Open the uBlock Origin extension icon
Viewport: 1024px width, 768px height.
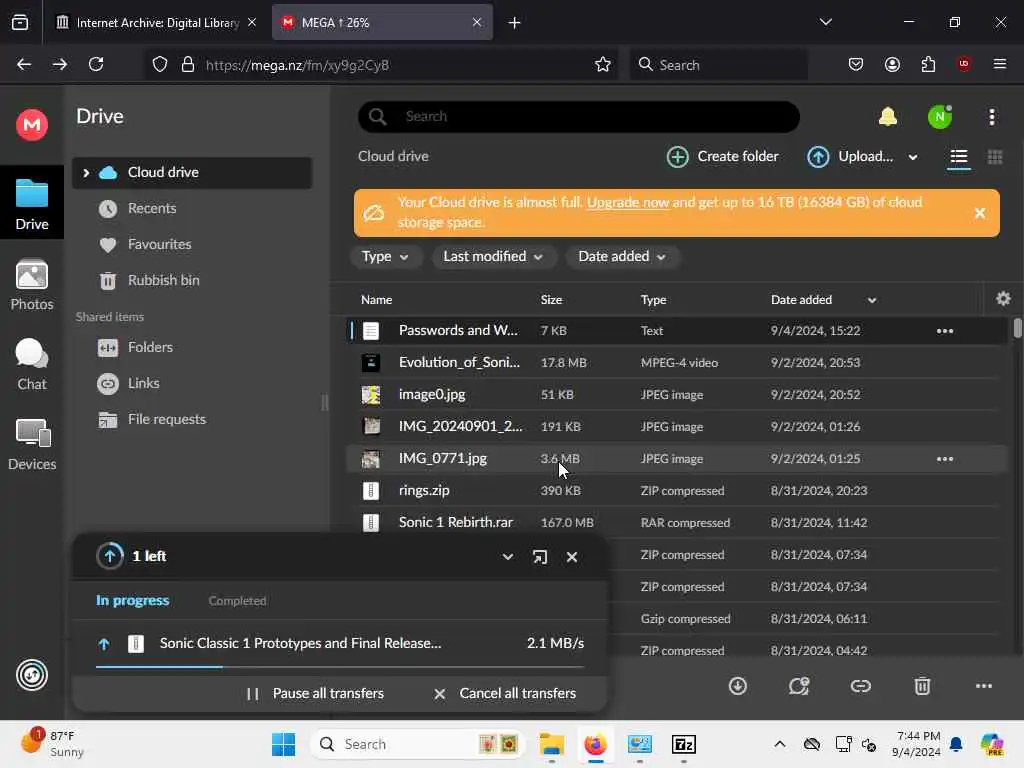964,64
